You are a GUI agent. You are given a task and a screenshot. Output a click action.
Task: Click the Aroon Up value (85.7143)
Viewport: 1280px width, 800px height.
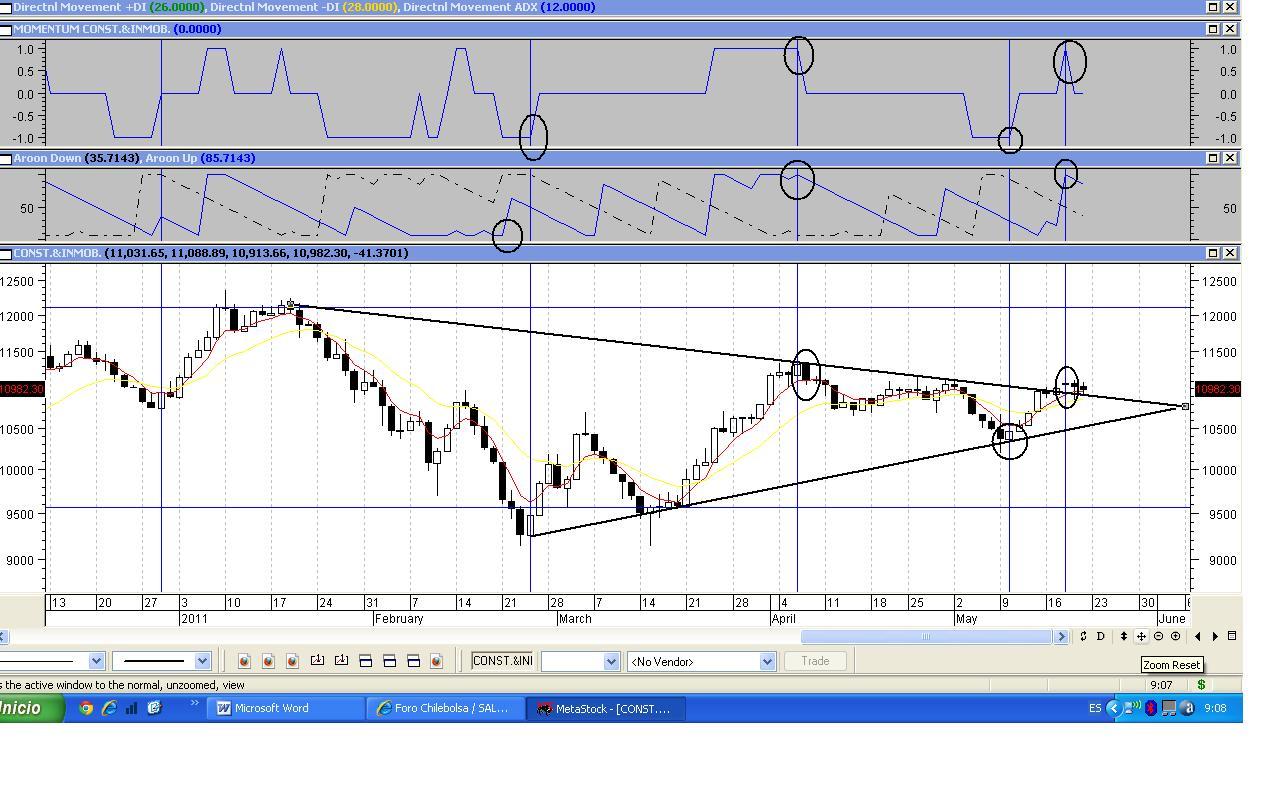[x=228, y=158]
